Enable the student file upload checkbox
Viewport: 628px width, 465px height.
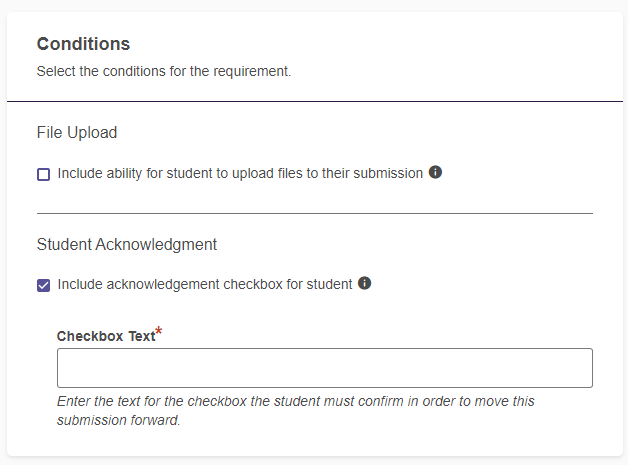point(43,175)
